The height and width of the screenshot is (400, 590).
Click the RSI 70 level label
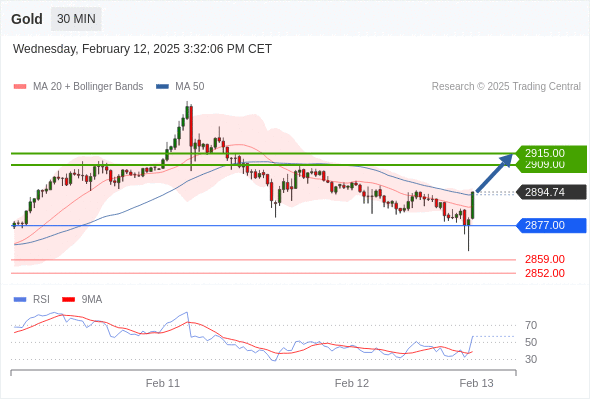click(x=531, y=325)
